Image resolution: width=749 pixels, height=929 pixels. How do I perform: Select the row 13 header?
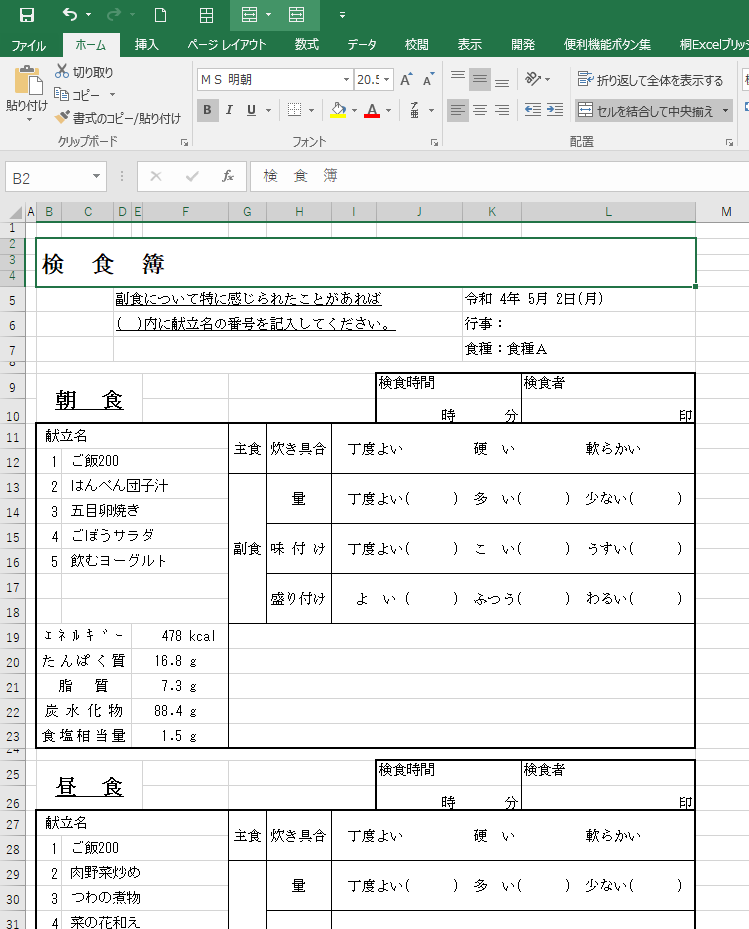click(12, 487)
